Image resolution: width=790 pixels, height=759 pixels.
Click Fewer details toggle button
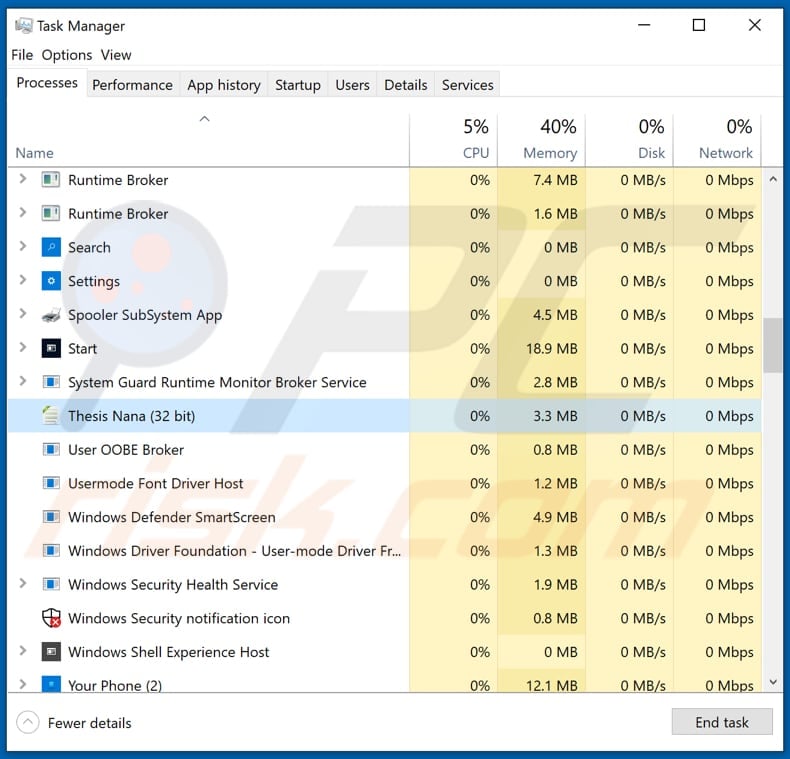point(74,723)
